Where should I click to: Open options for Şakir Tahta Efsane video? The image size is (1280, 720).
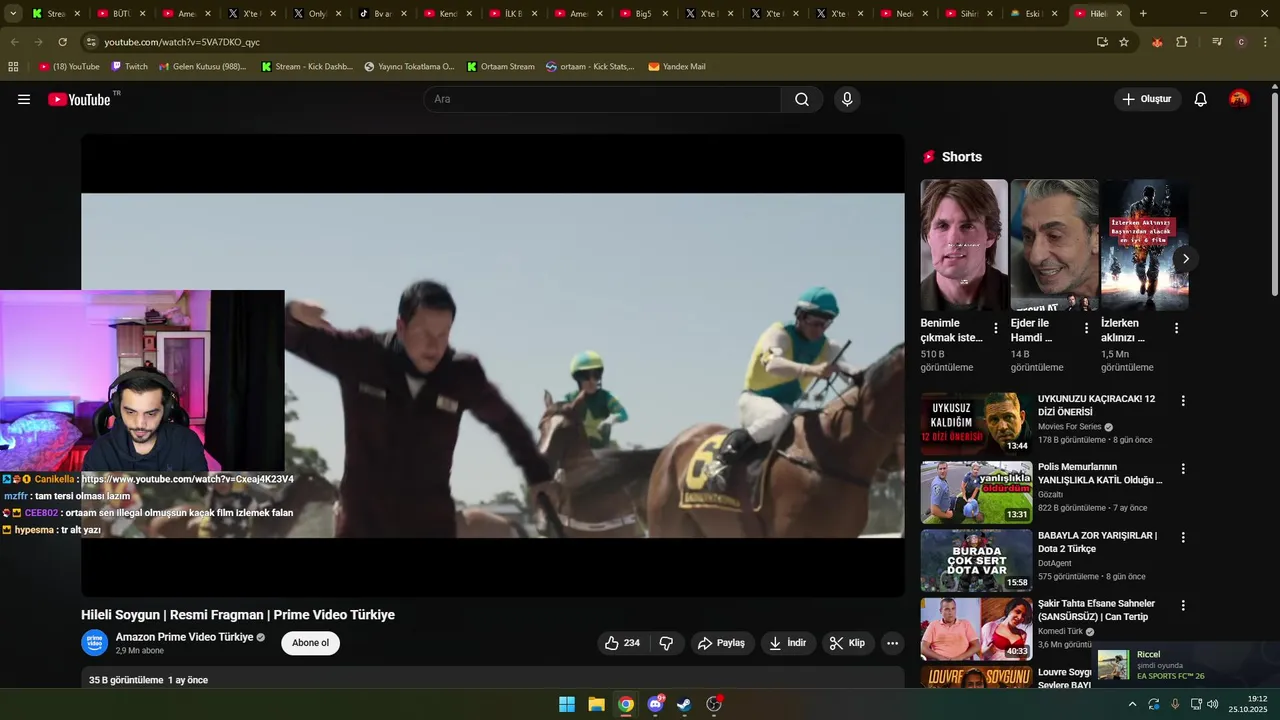pyautogui.click(x=1183, y=605)
